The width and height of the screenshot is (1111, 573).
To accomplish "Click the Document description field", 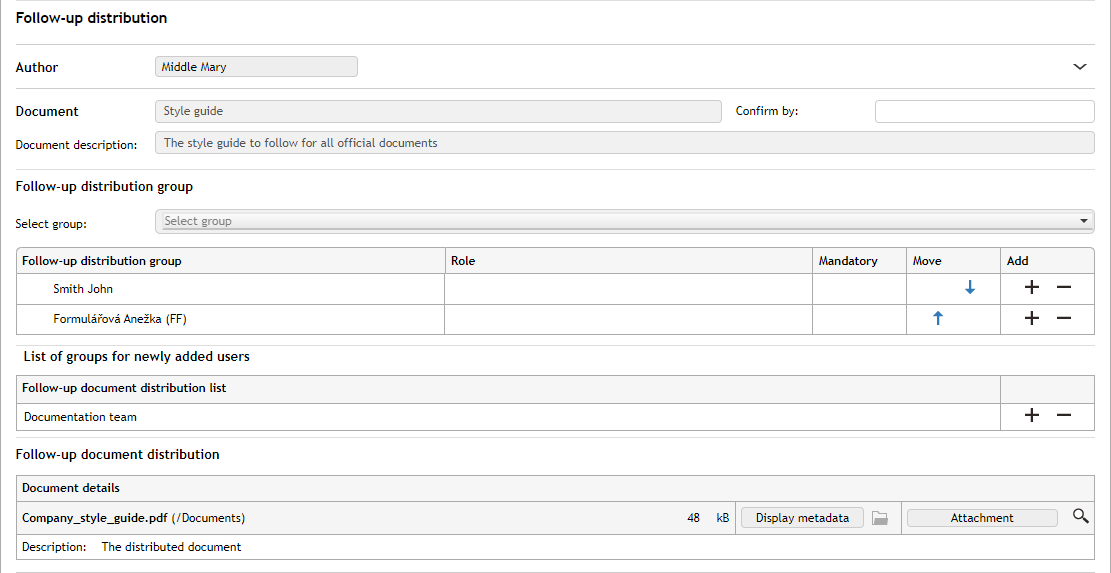I will 625,143.
